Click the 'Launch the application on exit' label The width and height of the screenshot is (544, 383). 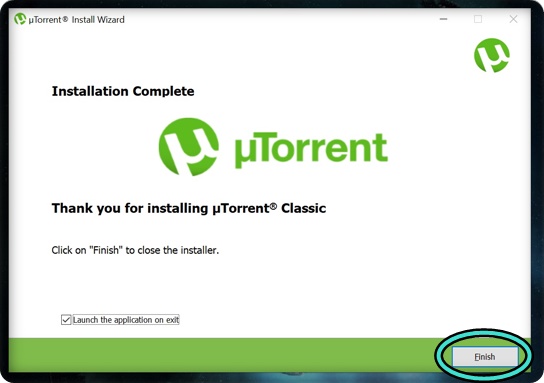pyautogui.click(x=126, y=320)
